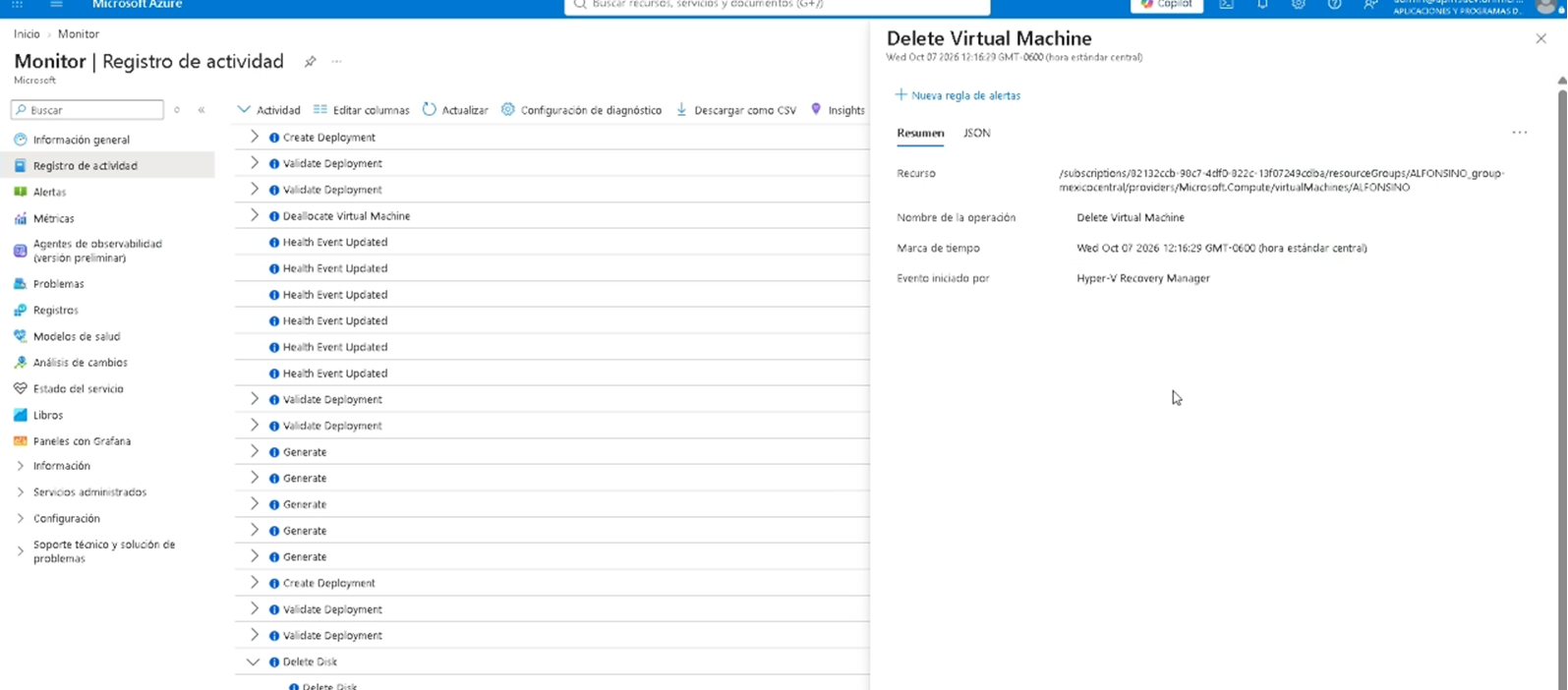Open Paneles con Grafana in the sidebar
The width and height of the screenshot is (1568, 690).
point(82,441)
